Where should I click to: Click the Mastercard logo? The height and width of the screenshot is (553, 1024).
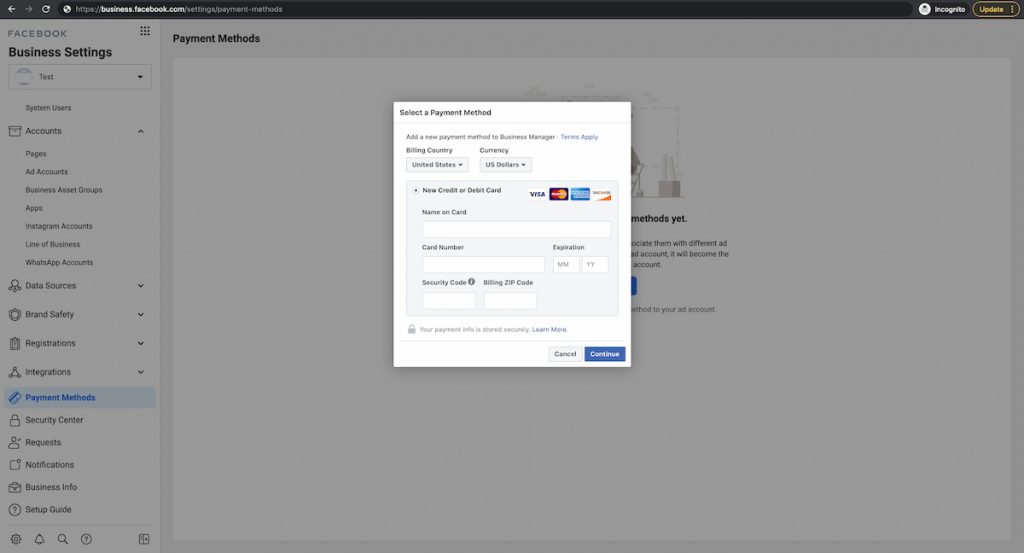558,194
